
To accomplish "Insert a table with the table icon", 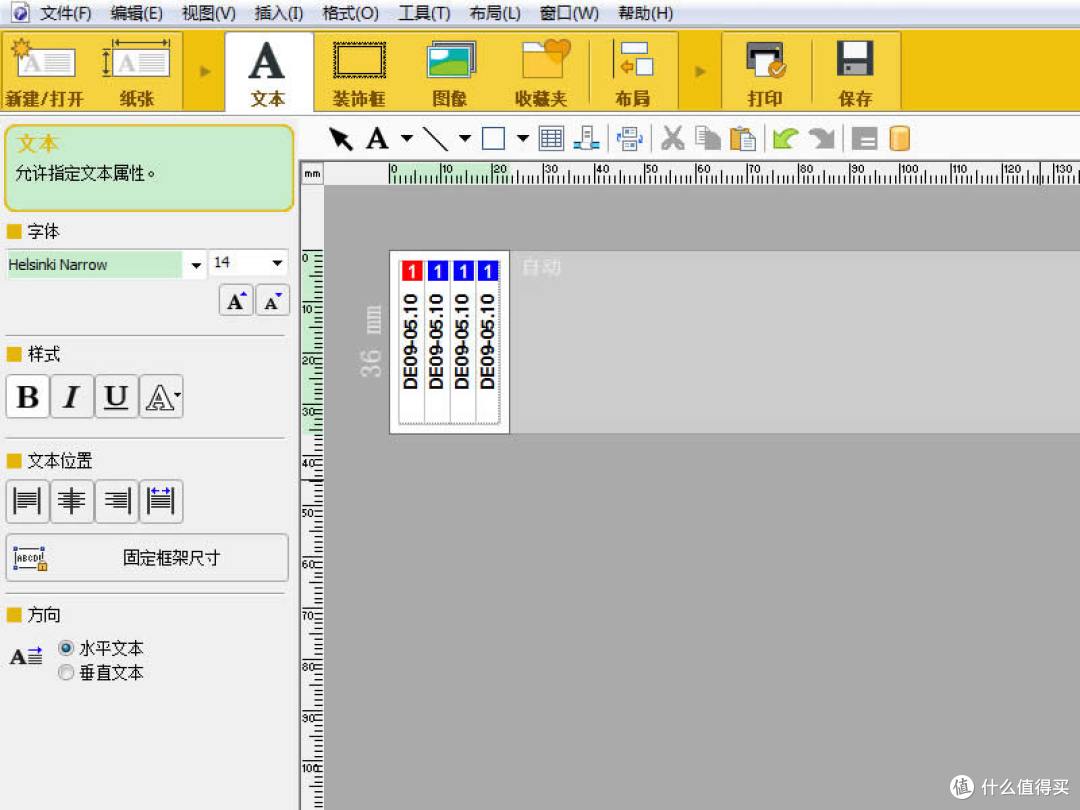I will click(551, 138).
